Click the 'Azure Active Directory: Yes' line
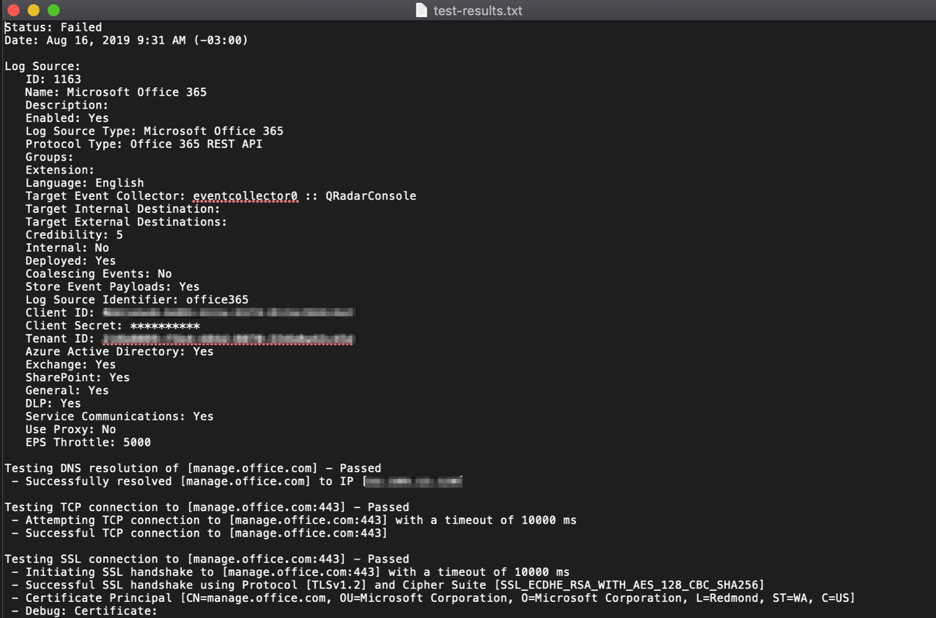Screen dimensions: 936x618 point(119,352)
